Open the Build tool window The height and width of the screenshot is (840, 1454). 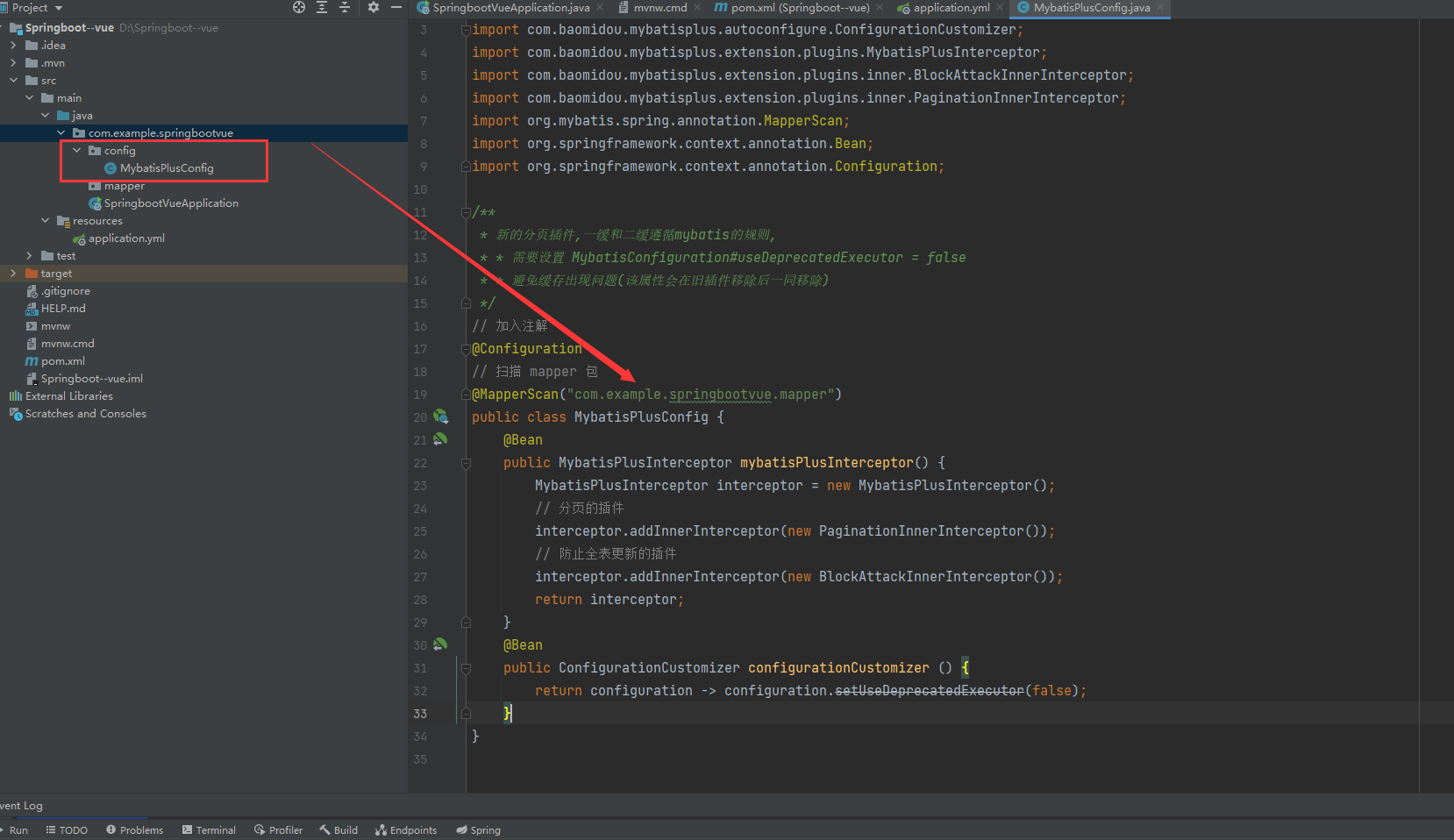[339, 830]
